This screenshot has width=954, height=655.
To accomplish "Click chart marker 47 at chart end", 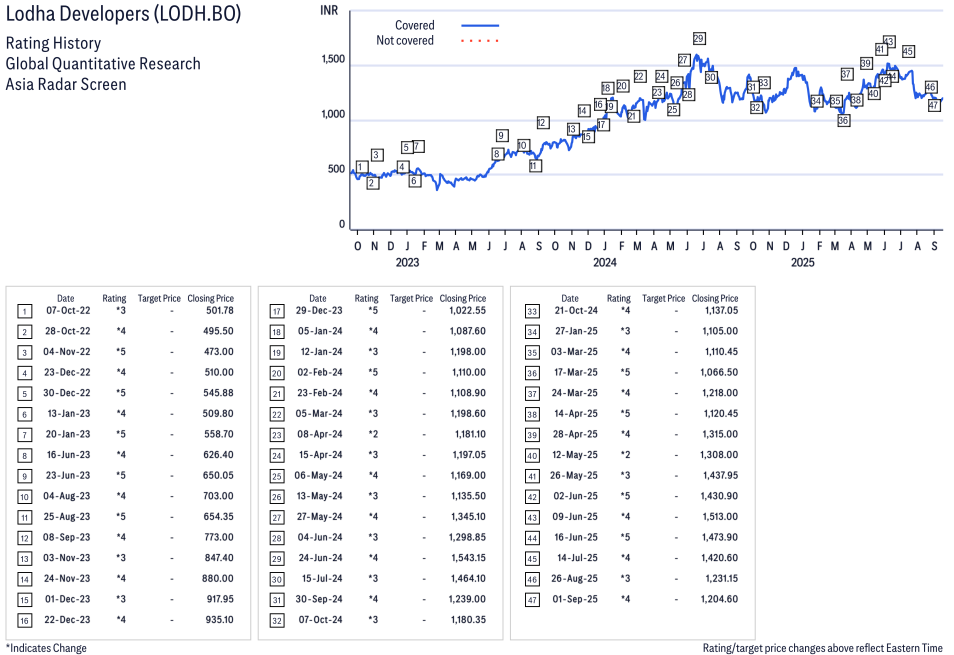I will [x=934, y=105].
